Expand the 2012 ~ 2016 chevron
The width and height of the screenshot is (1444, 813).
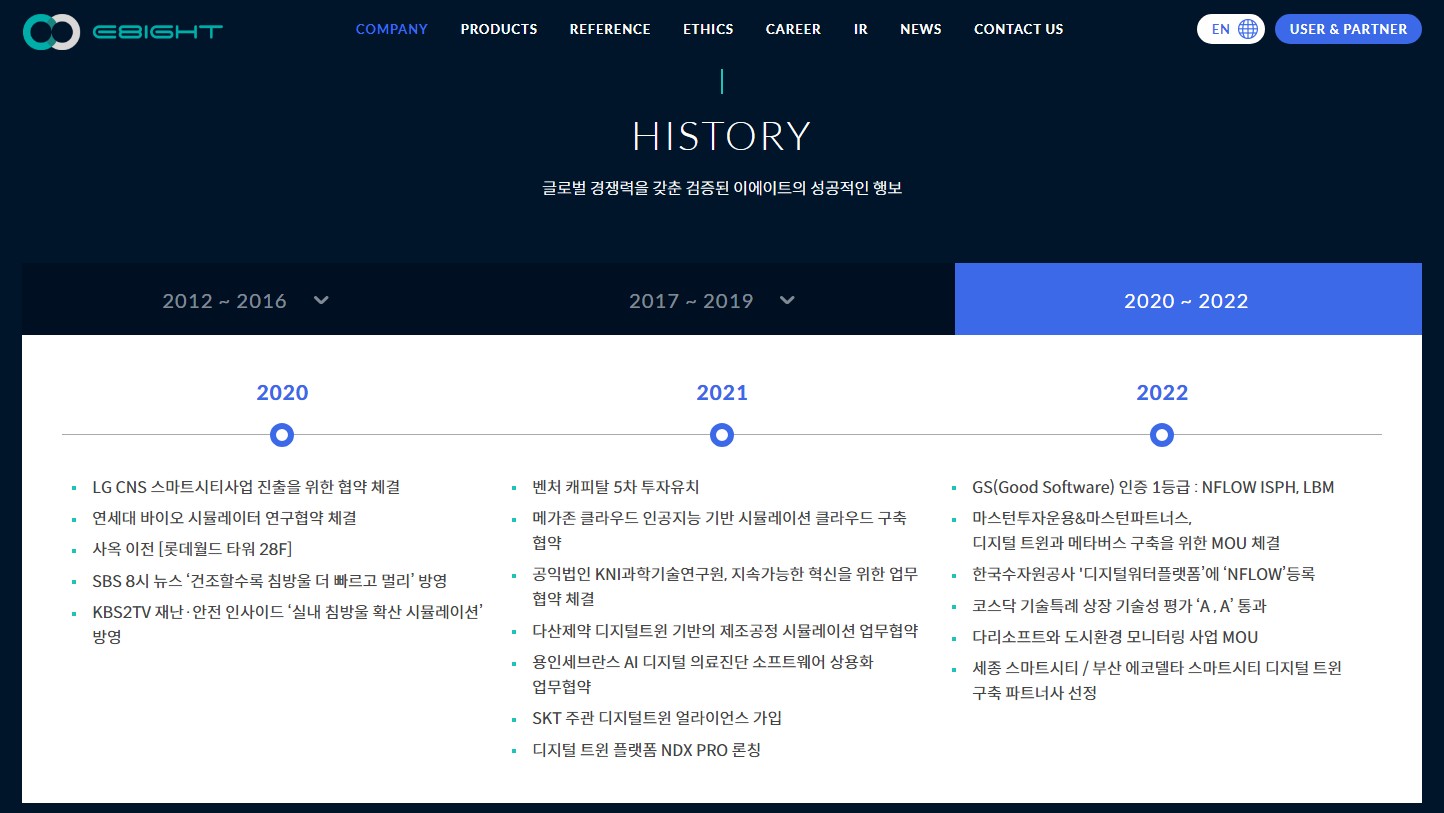point(321,300)
